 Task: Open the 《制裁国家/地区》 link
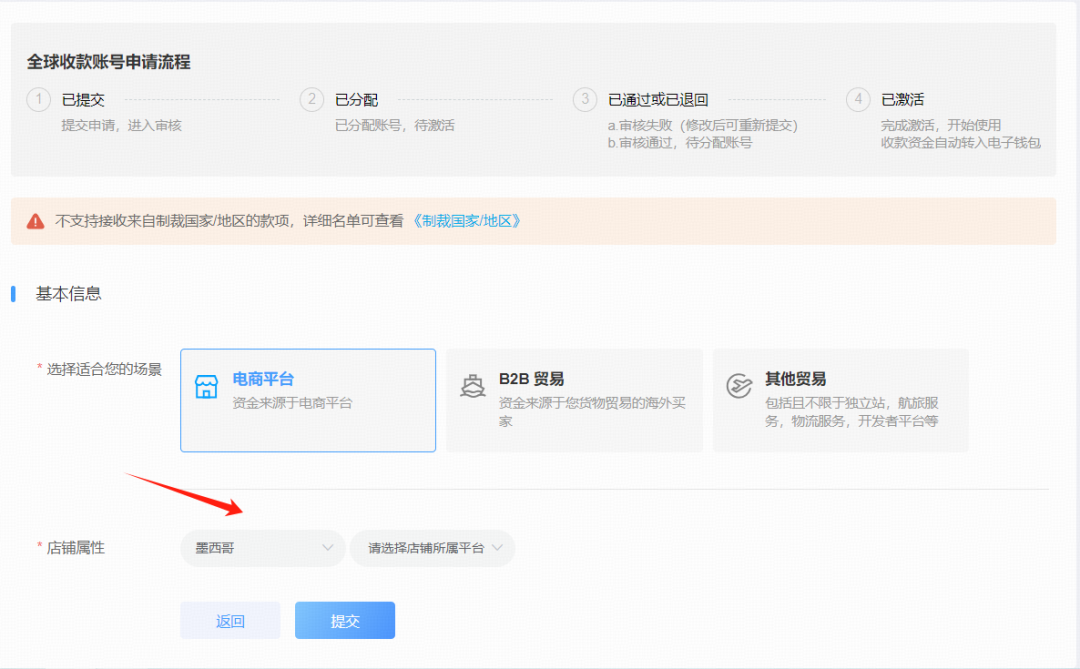click(x=467, y=221)
